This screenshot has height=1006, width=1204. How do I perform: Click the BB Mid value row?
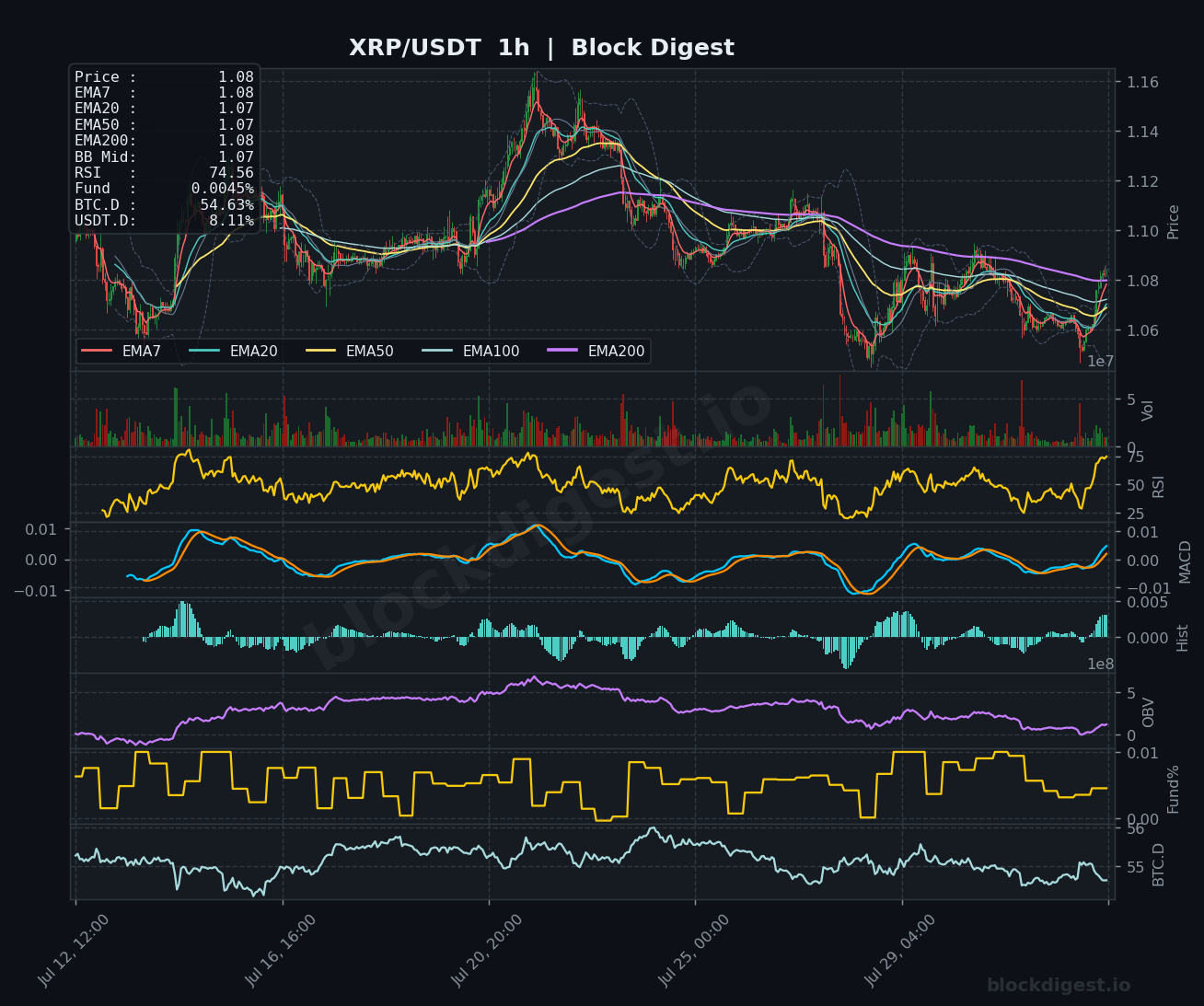point(164,157)
